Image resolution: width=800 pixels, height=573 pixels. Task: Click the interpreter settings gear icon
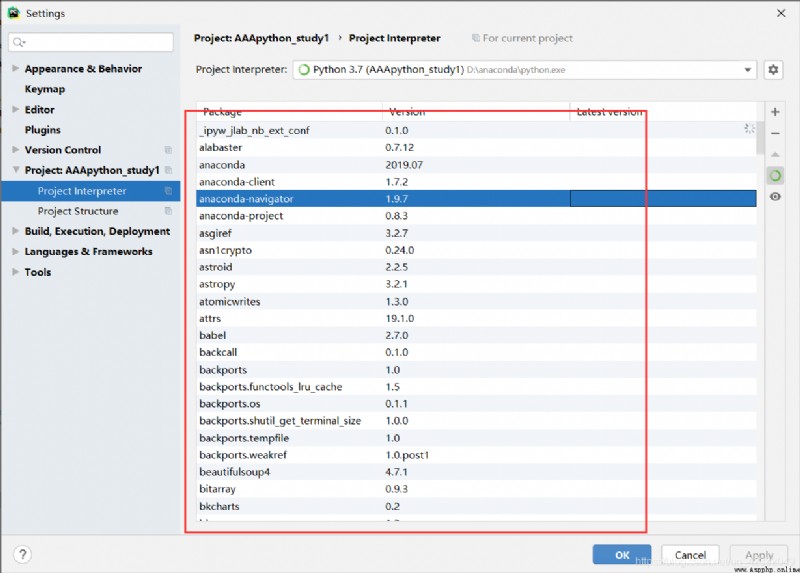pos(773,69)
